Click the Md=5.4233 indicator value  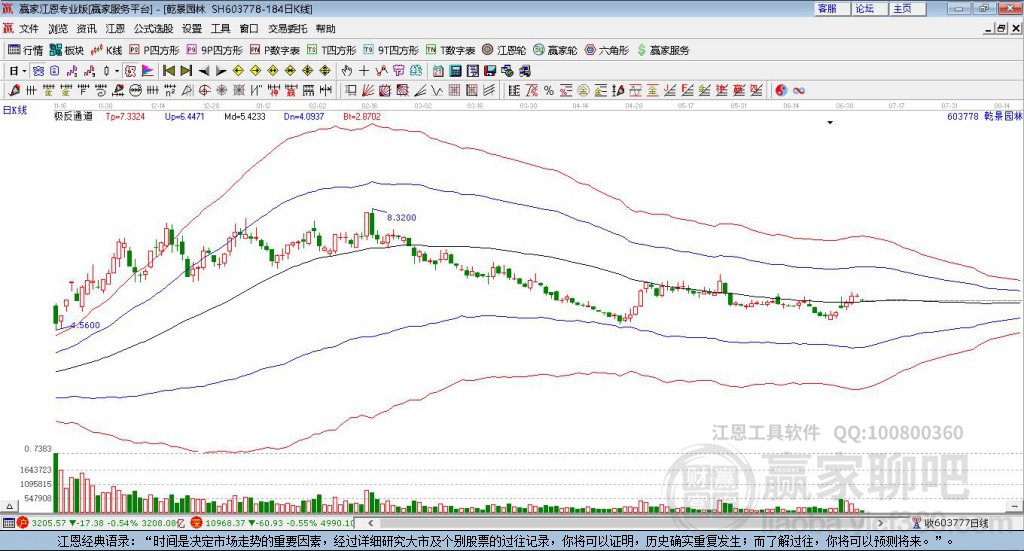pyautogui.click(x=245, y=116)
